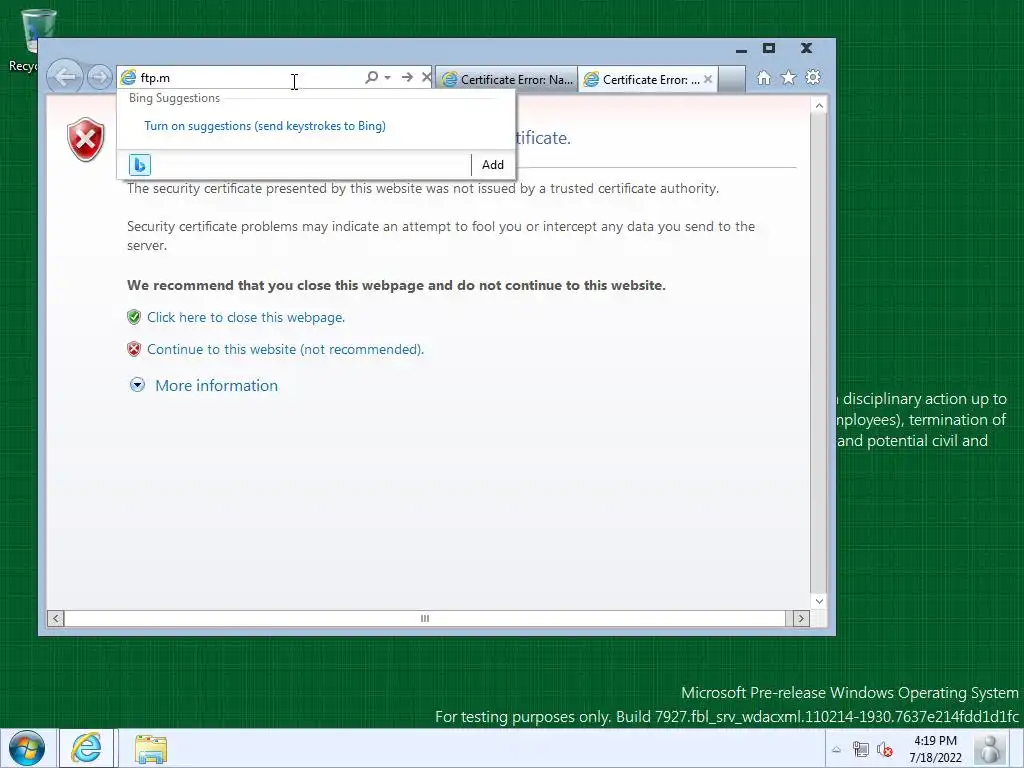The height and width of the screenshot is (768, 1024).
Task: Click the horizontal scrollbar left arrow
Action: pos(56,618)
